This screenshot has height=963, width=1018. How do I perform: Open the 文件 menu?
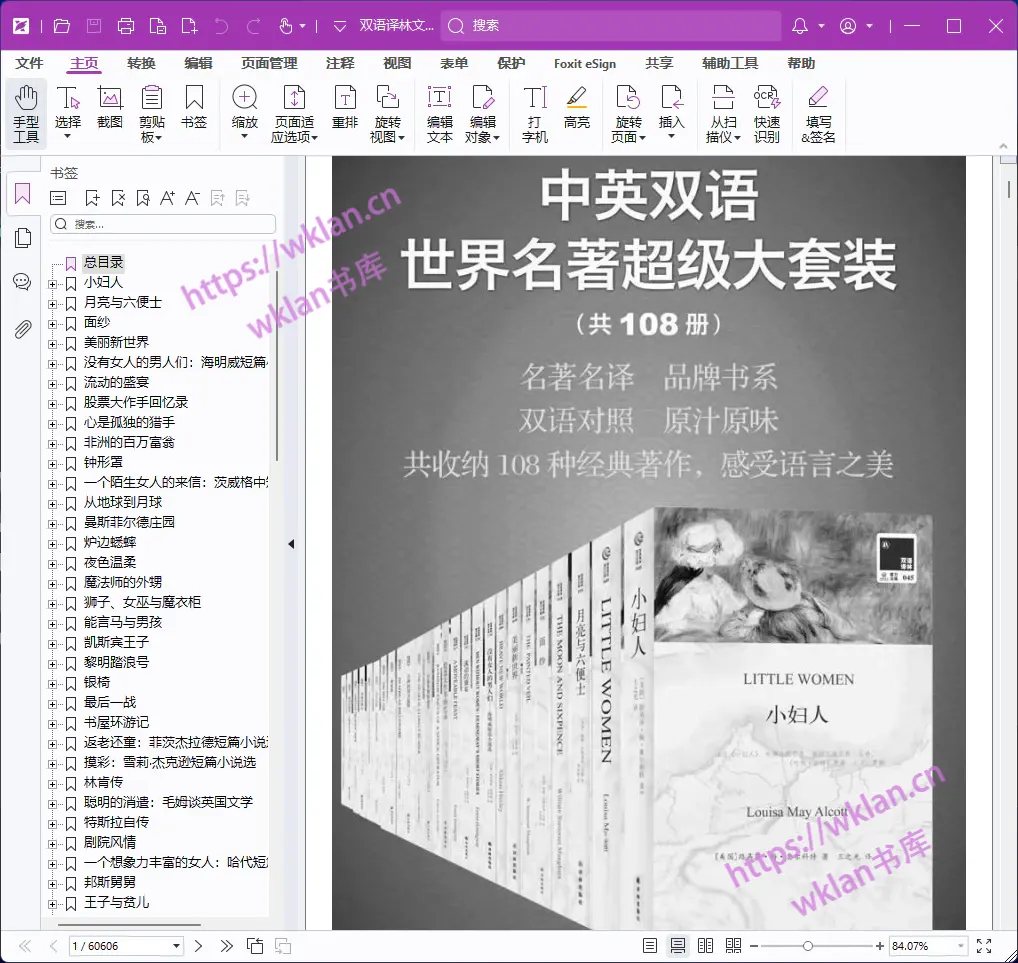pos(29,62)
